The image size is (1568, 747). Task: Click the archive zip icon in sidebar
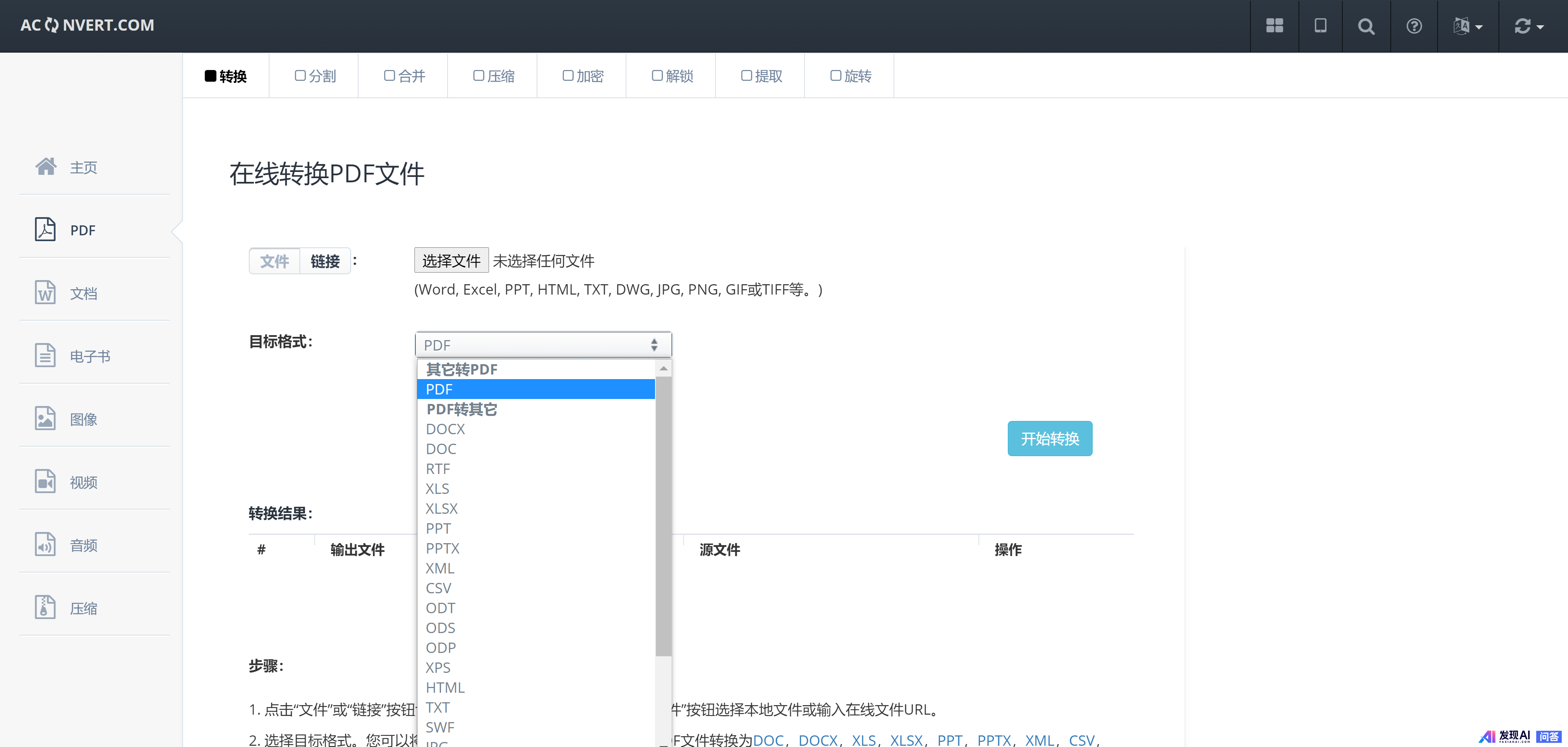click(45, 607)
